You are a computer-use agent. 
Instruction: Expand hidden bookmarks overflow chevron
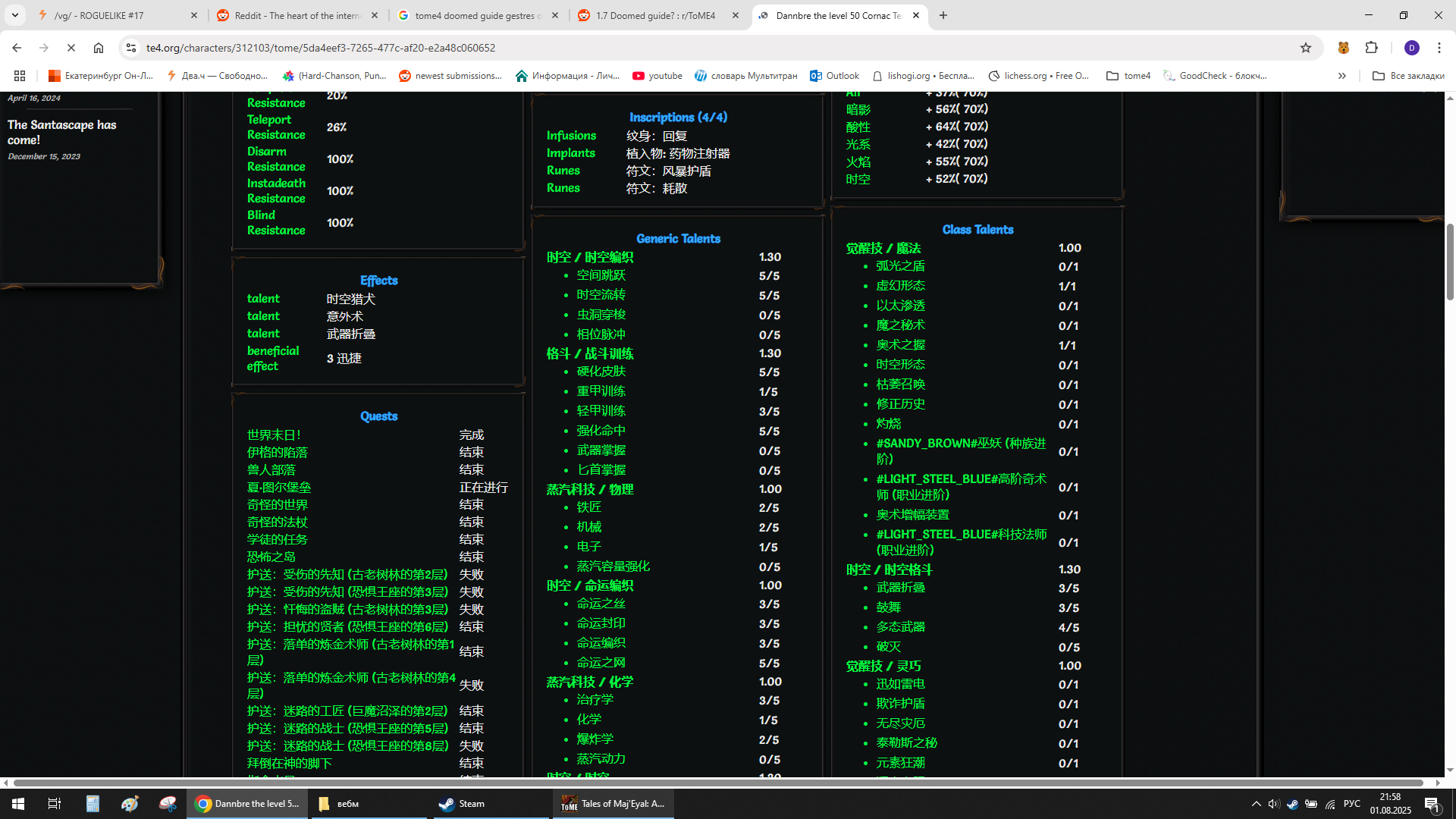tap(1341, 76)
